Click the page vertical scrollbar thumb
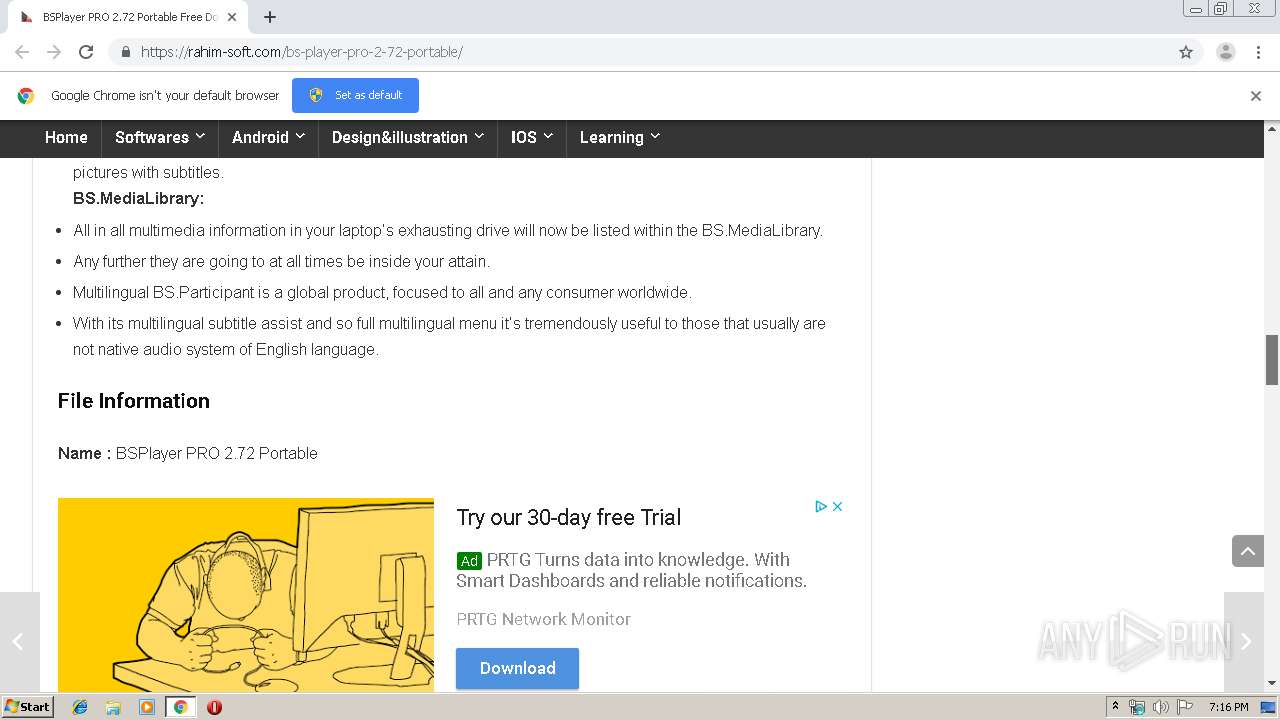 point(1272,360)
